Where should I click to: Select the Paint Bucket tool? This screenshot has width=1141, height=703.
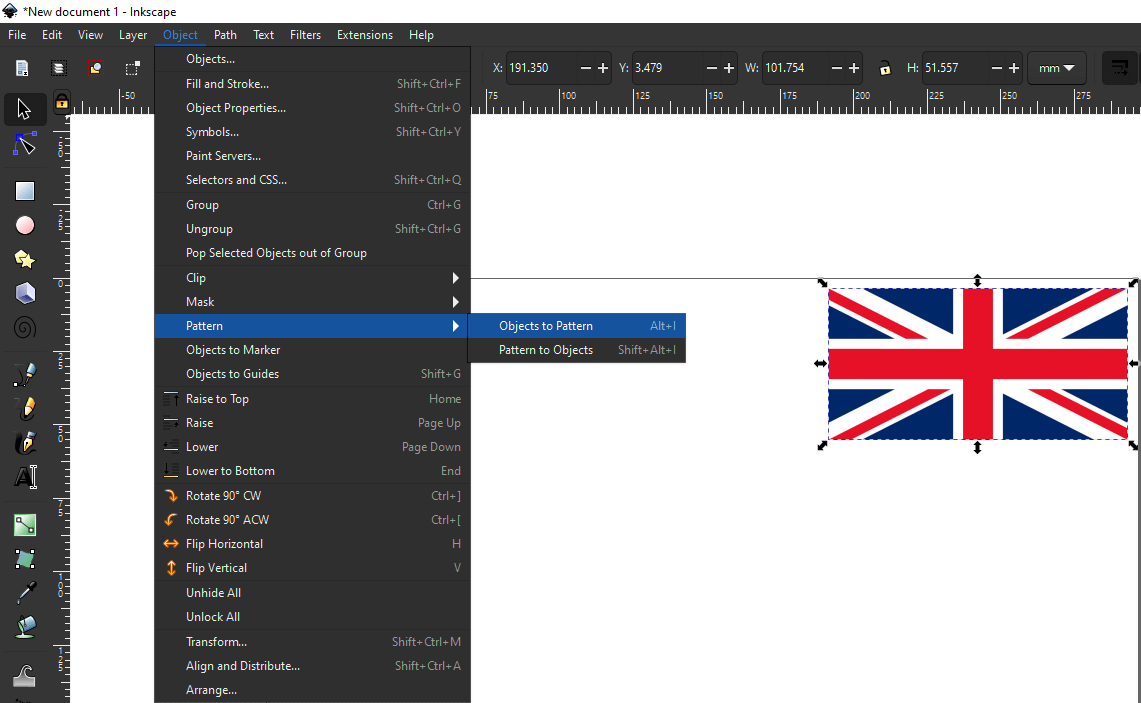click(x=25, y=627)
